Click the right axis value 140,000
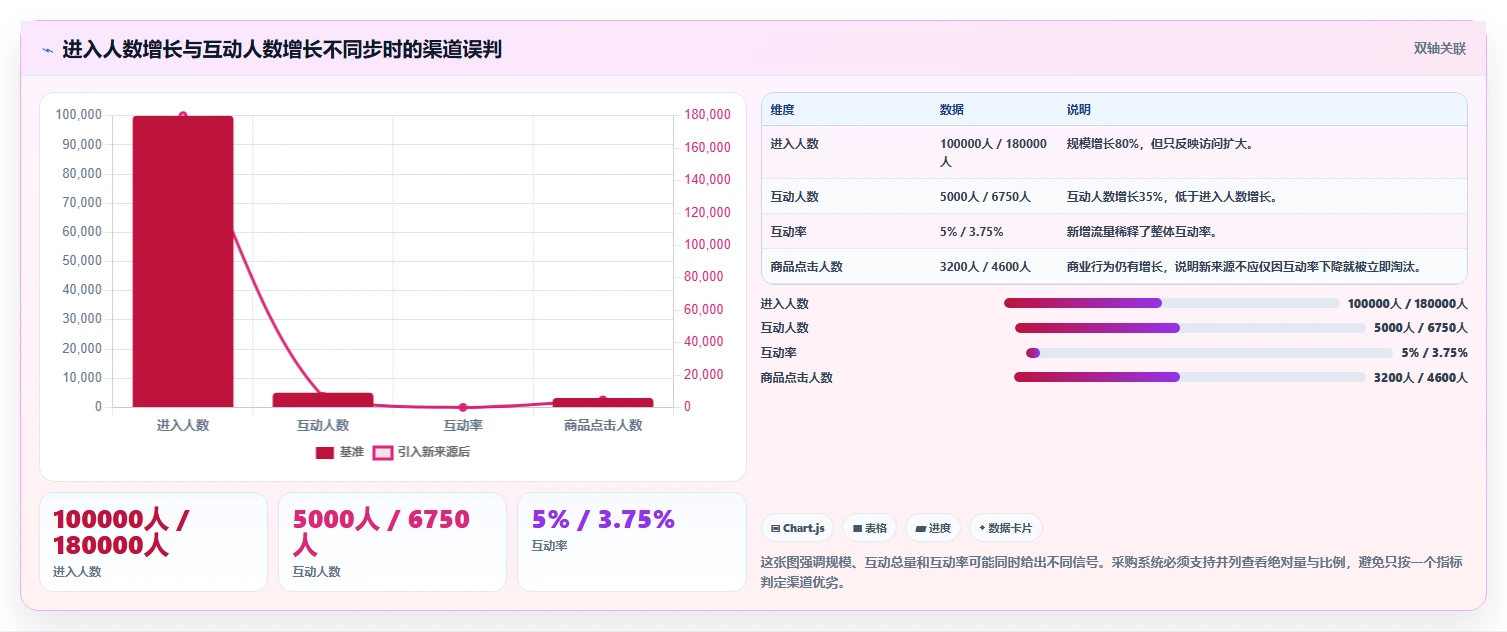1507x632 pixels. coord(708,181)
